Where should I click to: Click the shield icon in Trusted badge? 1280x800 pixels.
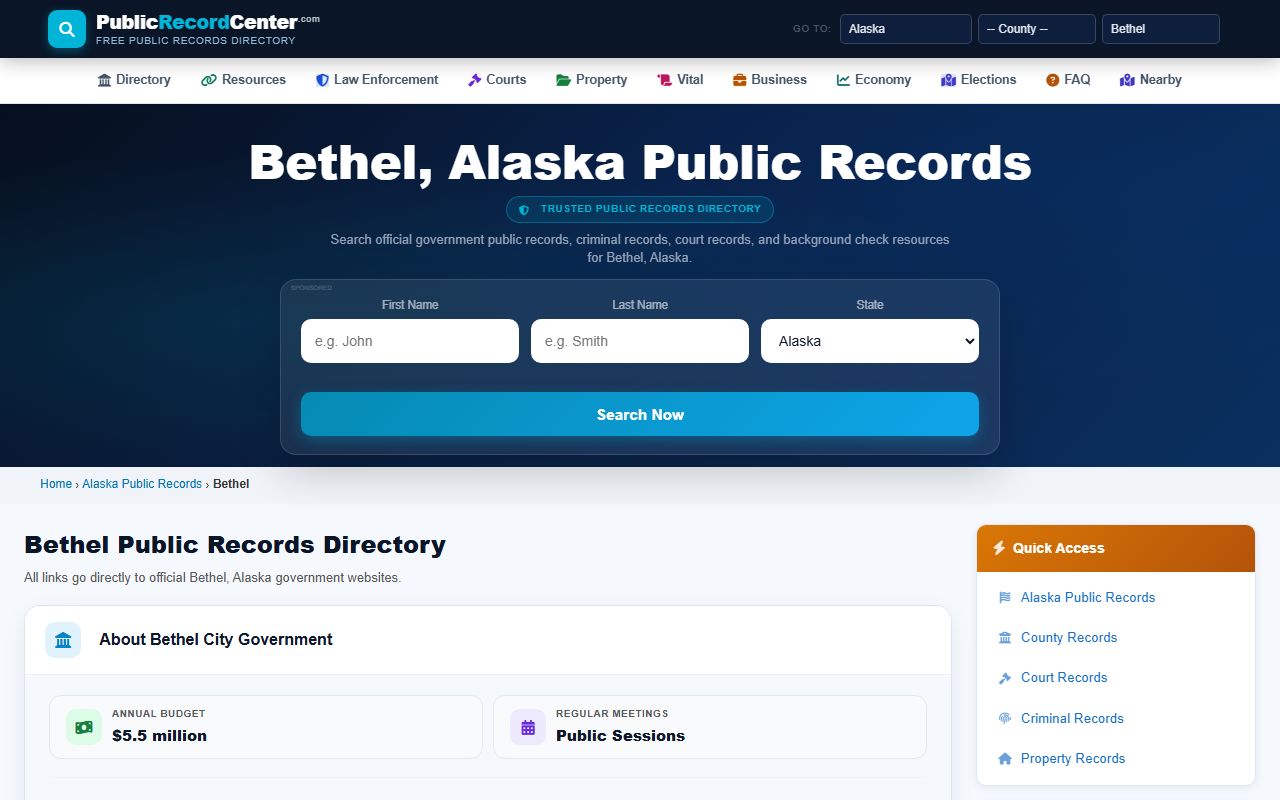coord(524,210)
